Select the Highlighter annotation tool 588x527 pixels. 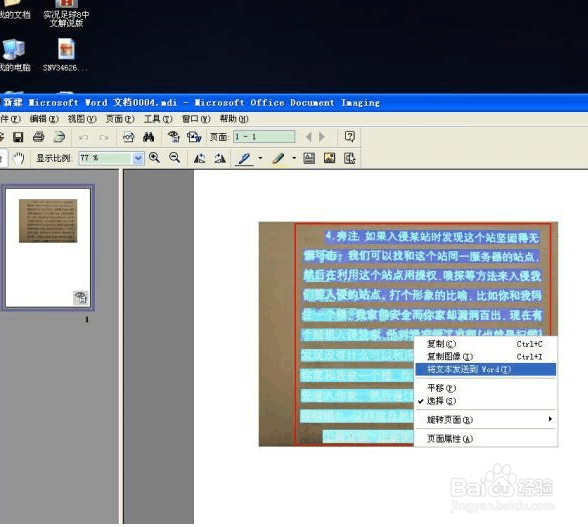(x=278, y=159)
